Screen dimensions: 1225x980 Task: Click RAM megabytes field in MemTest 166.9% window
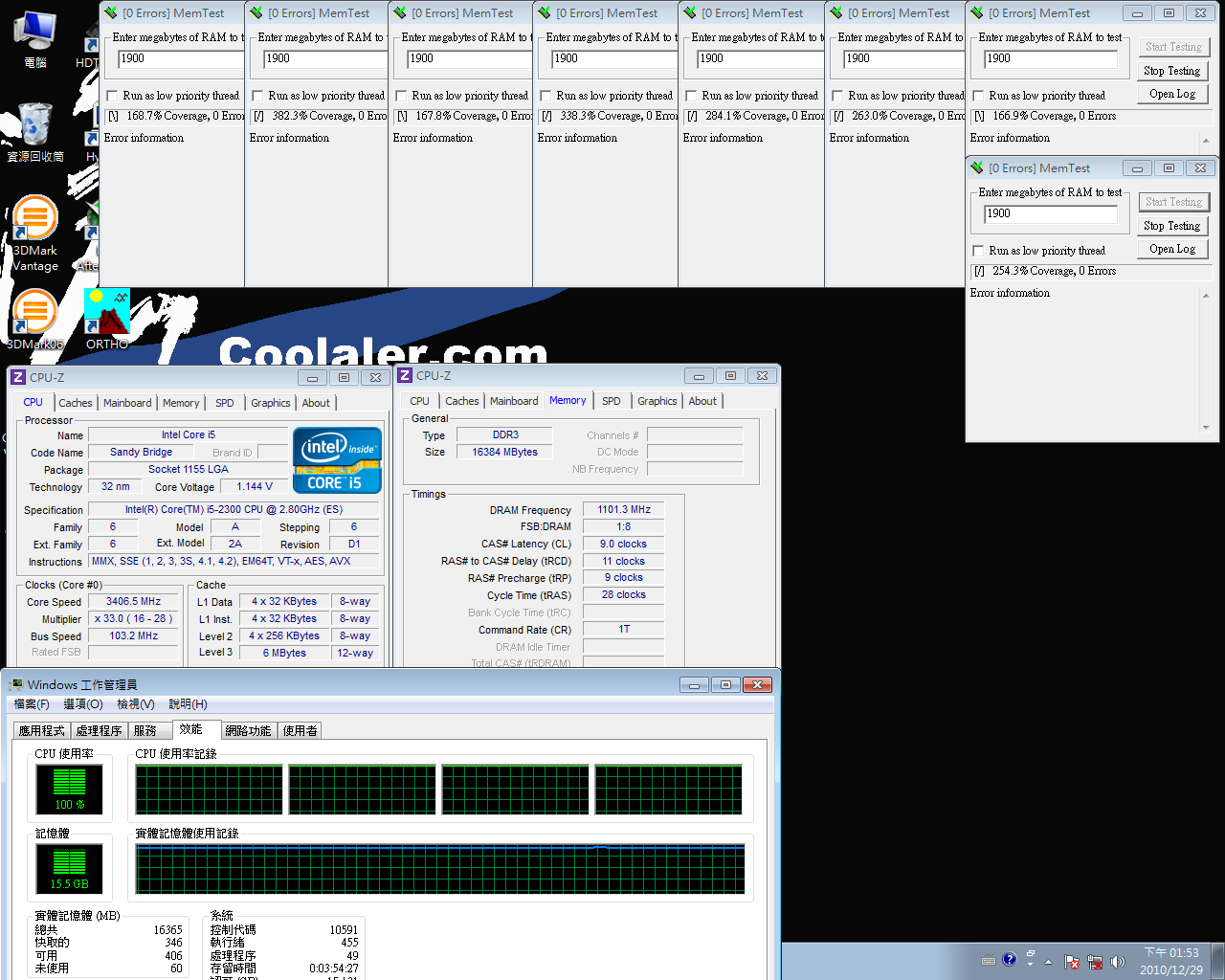[x=1051, y=59]
